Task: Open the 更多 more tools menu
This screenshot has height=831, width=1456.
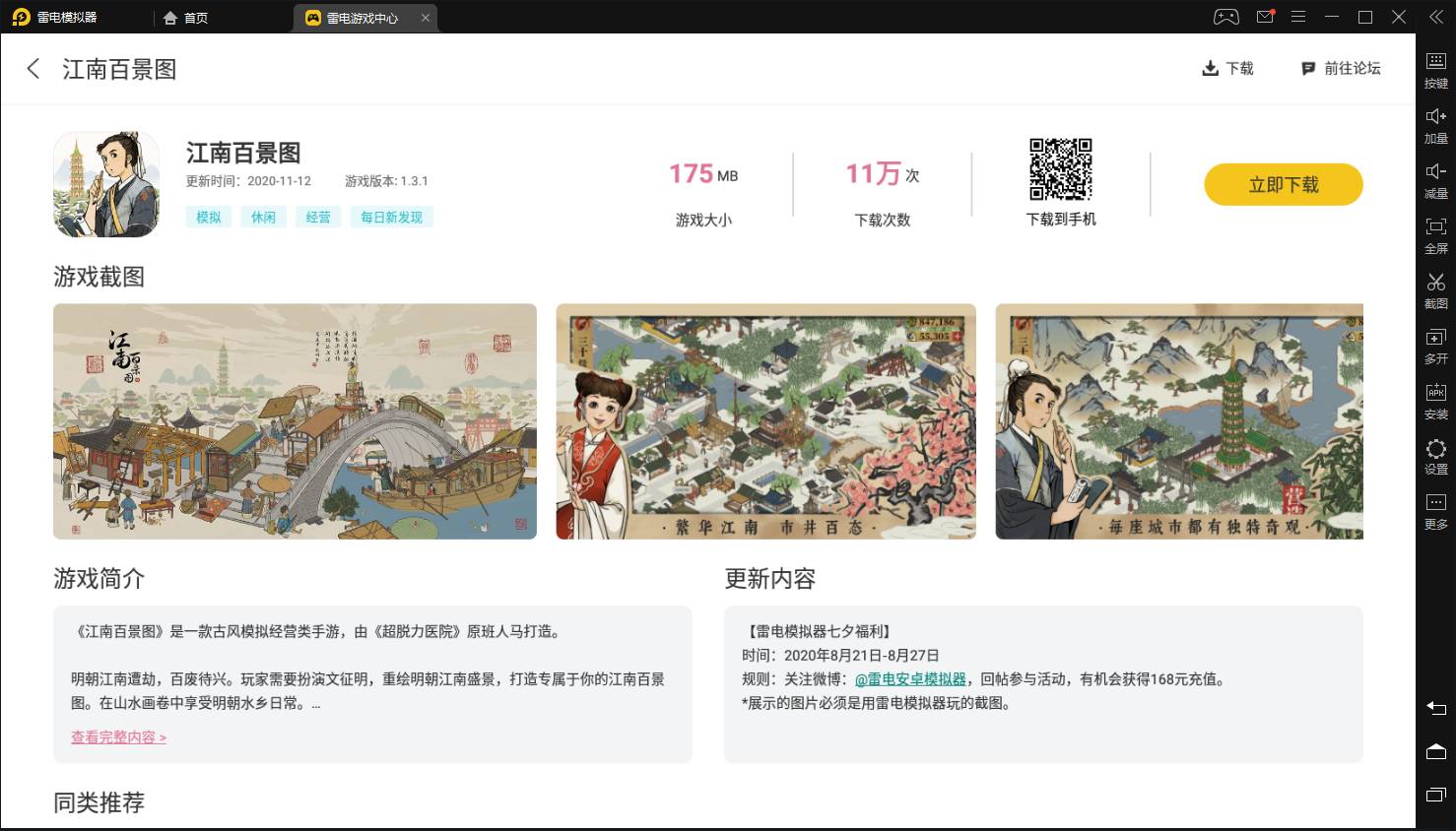Action: click(1435, 510)
